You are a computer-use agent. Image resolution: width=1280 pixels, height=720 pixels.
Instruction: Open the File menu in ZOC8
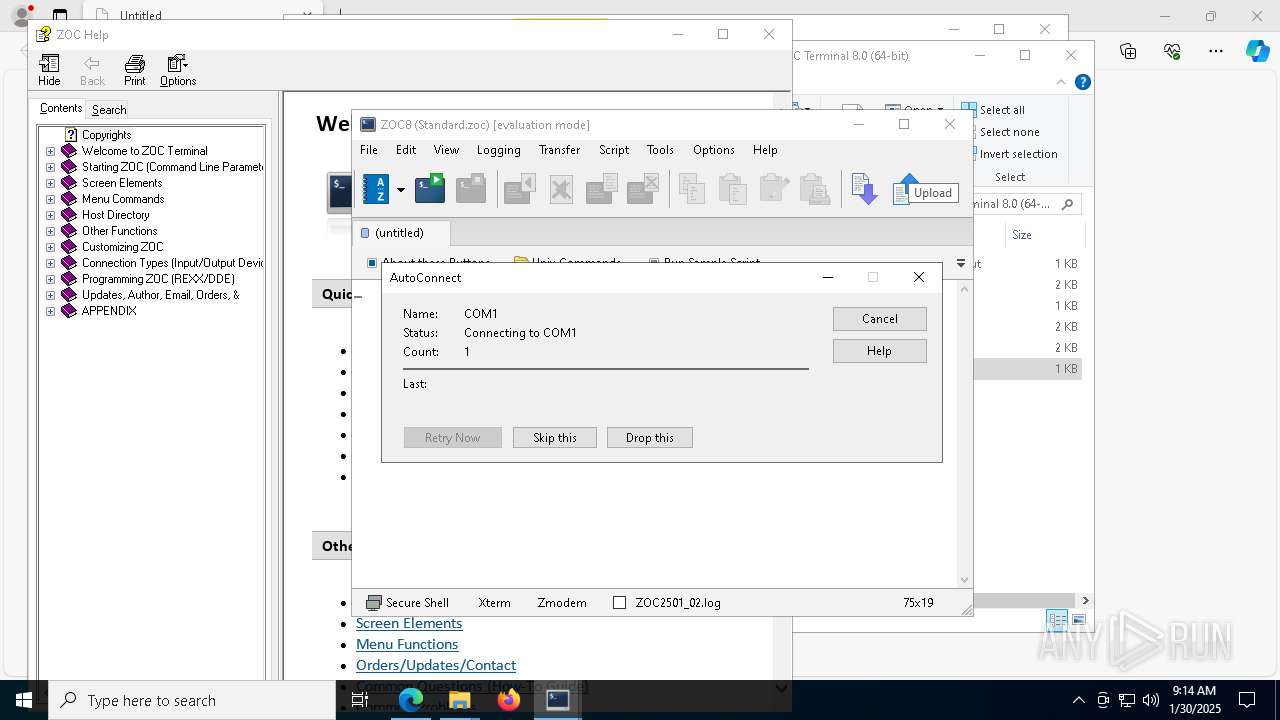(x=369, y=150)
